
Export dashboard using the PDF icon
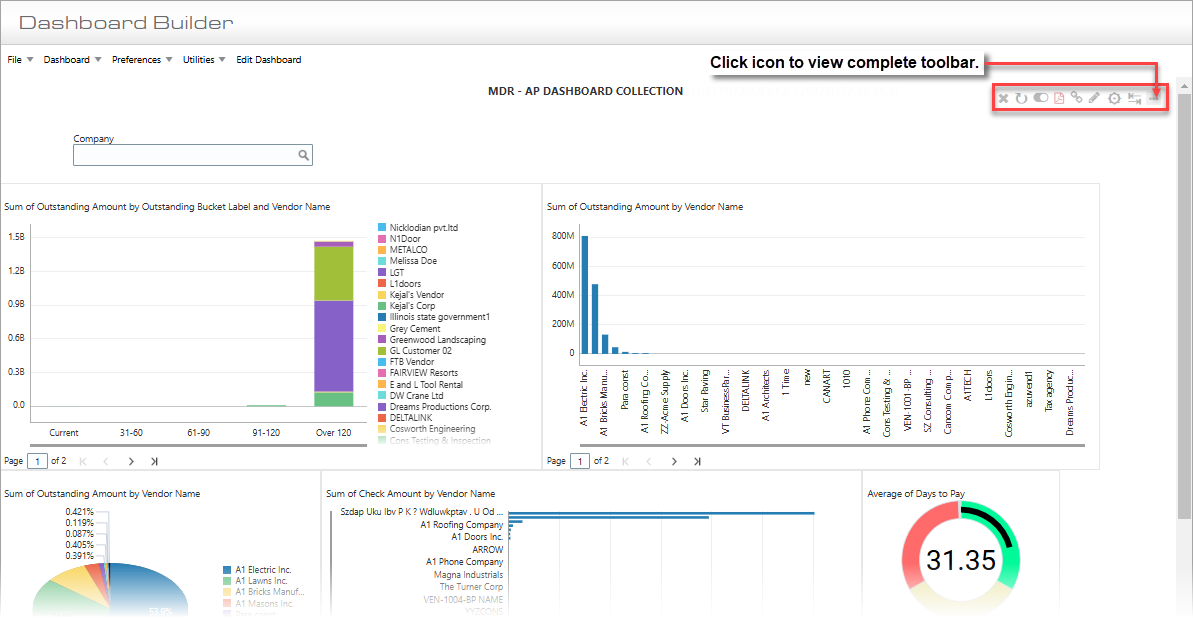click(1059, 98)
